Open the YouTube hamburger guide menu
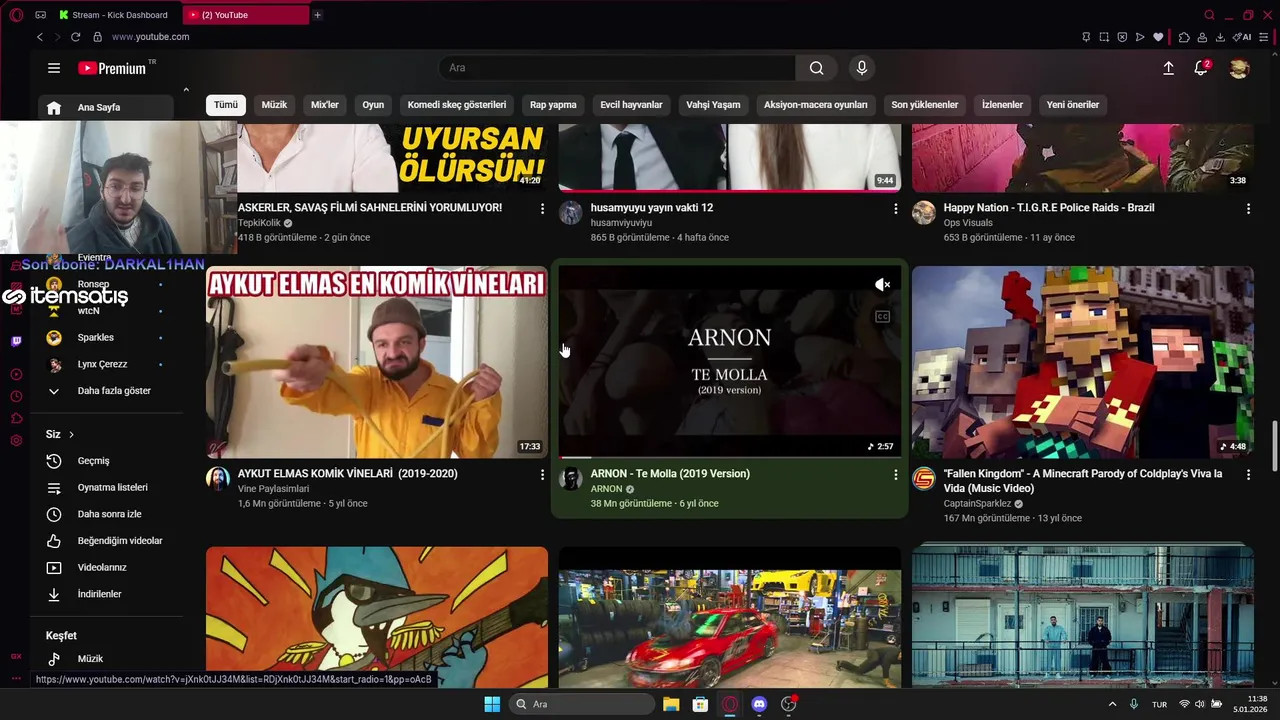The width and height of the screenshot is (1280, 720). click(54, 68)
